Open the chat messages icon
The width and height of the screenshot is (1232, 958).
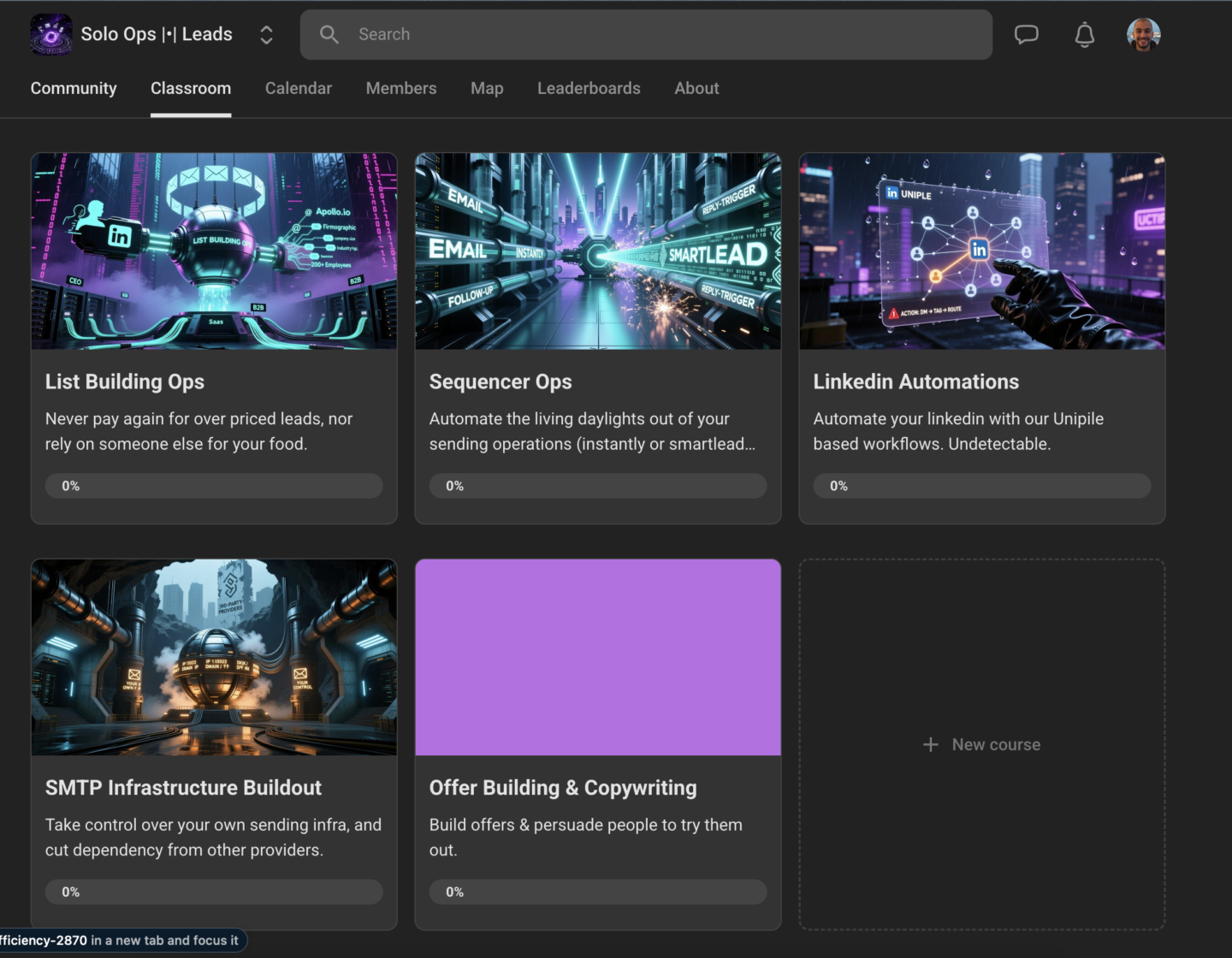coord(1026,34)
